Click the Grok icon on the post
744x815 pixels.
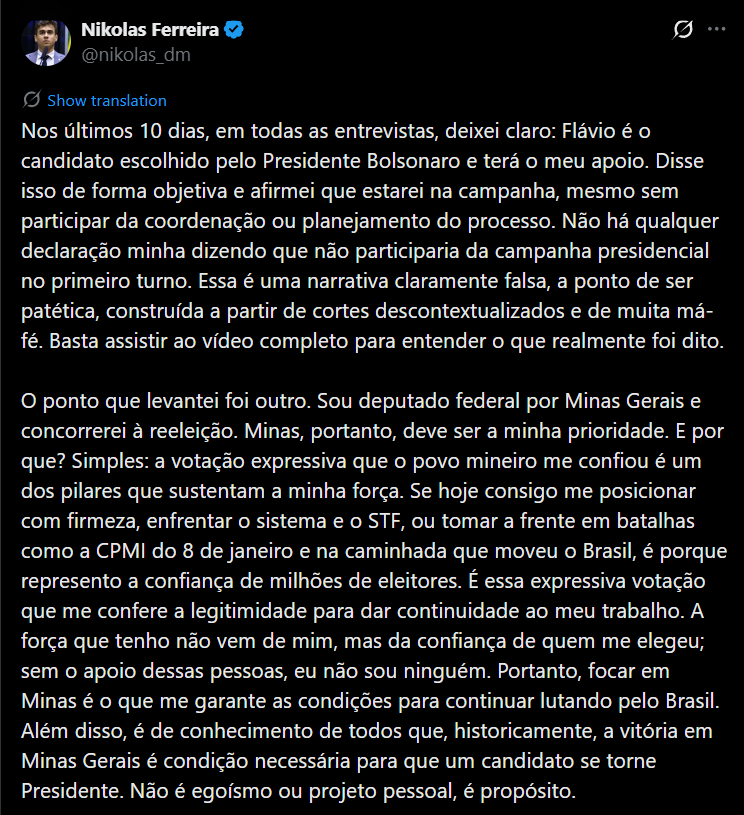(x=684, y=30)
